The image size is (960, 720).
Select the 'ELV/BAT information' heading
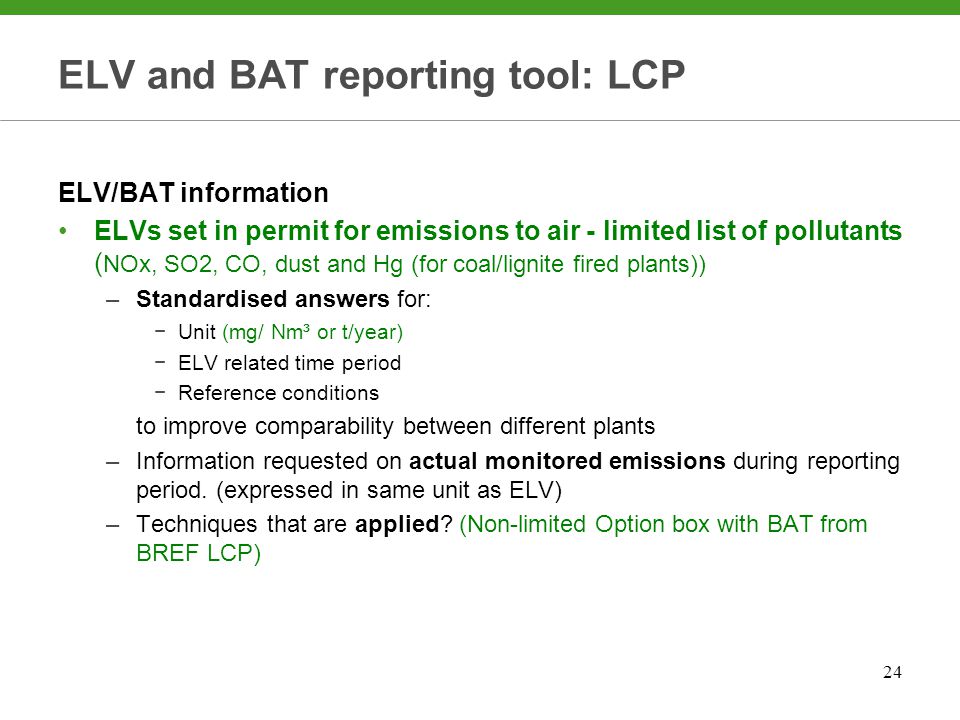[193, 192]
